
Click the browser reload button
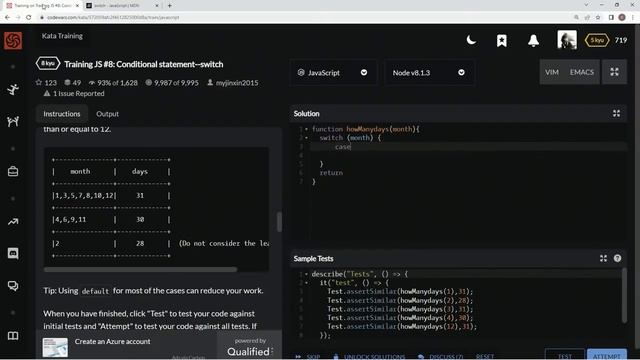[29, 17]
